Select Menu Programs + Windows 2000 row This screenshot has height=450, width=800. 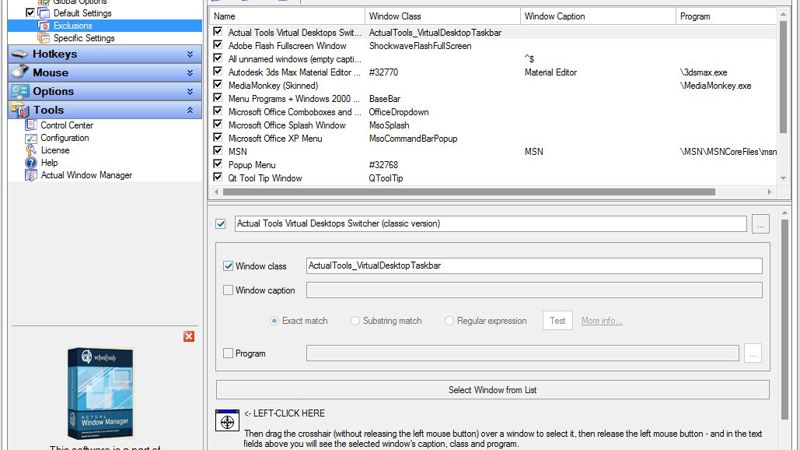493,98
